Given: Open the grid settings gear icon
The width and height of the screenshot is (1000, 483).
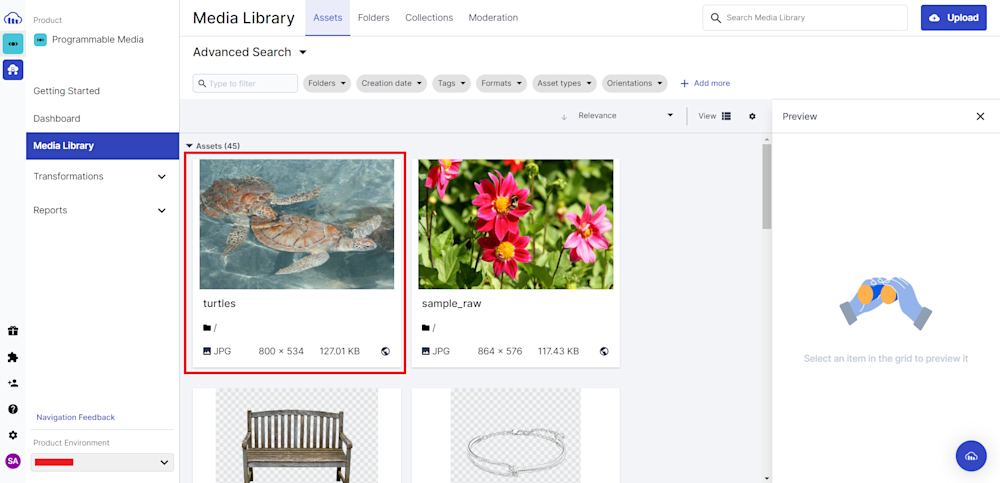Looking at the screenshot, I should point(753,116).
